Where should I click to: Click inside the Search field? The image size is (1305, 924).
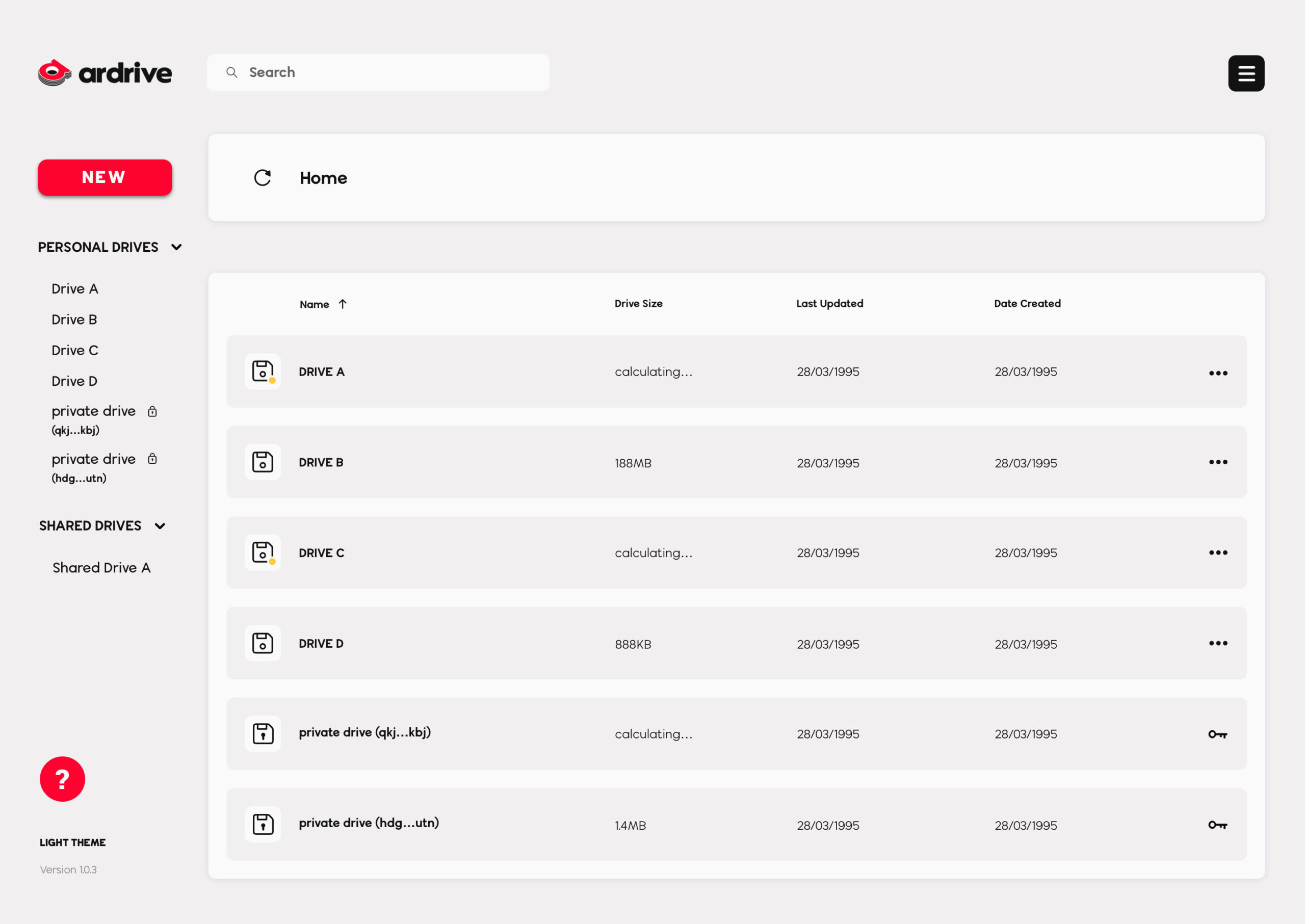tap(378, 72)
